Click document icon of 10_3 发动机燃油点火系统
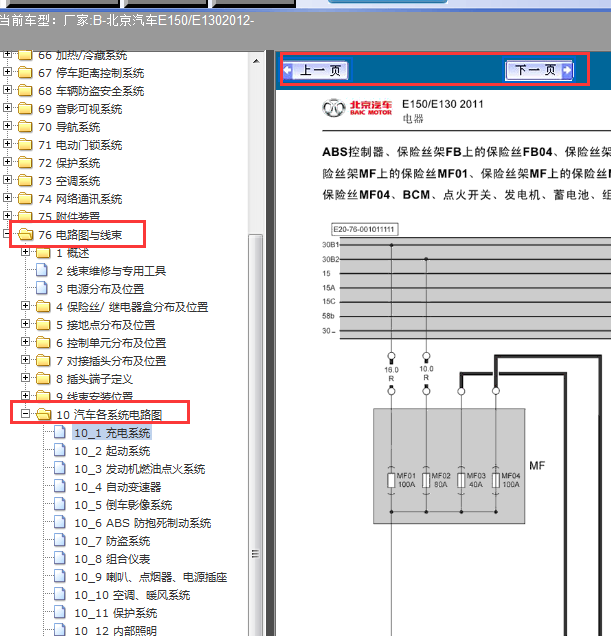611x636 pixels. (x=60, y=468)
